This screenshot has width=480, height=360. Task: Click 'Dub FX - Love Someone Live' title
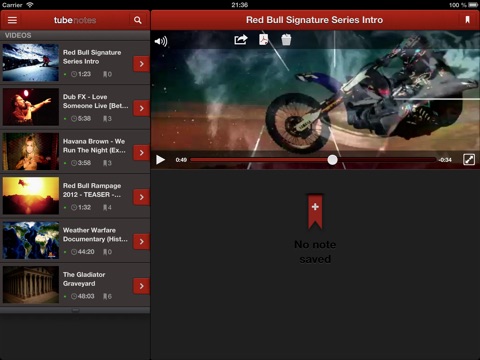pos(95,101)
